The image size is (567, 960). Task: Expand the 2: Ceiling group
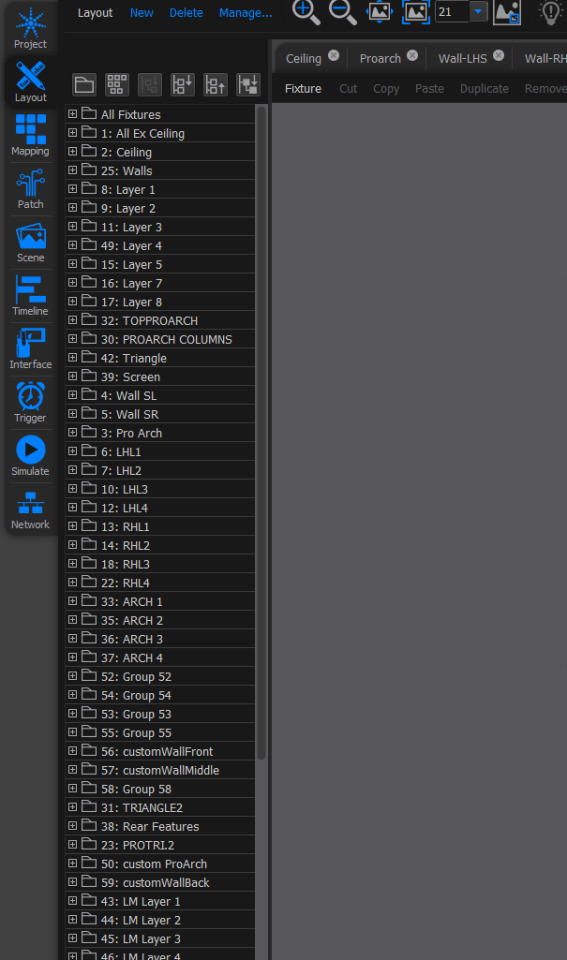(72, 151)
